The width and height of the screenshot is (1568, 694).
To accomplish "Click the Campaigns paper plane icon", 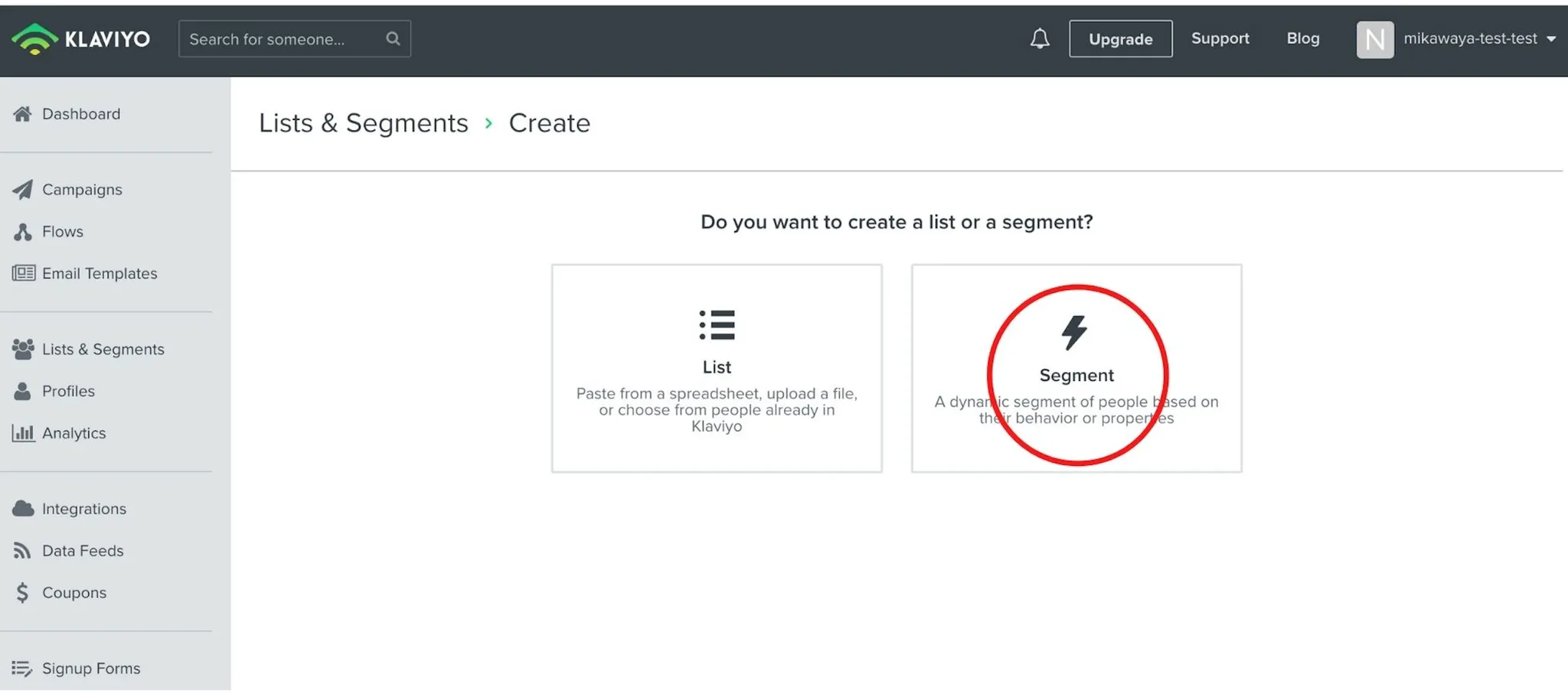I will coord(22,189).
